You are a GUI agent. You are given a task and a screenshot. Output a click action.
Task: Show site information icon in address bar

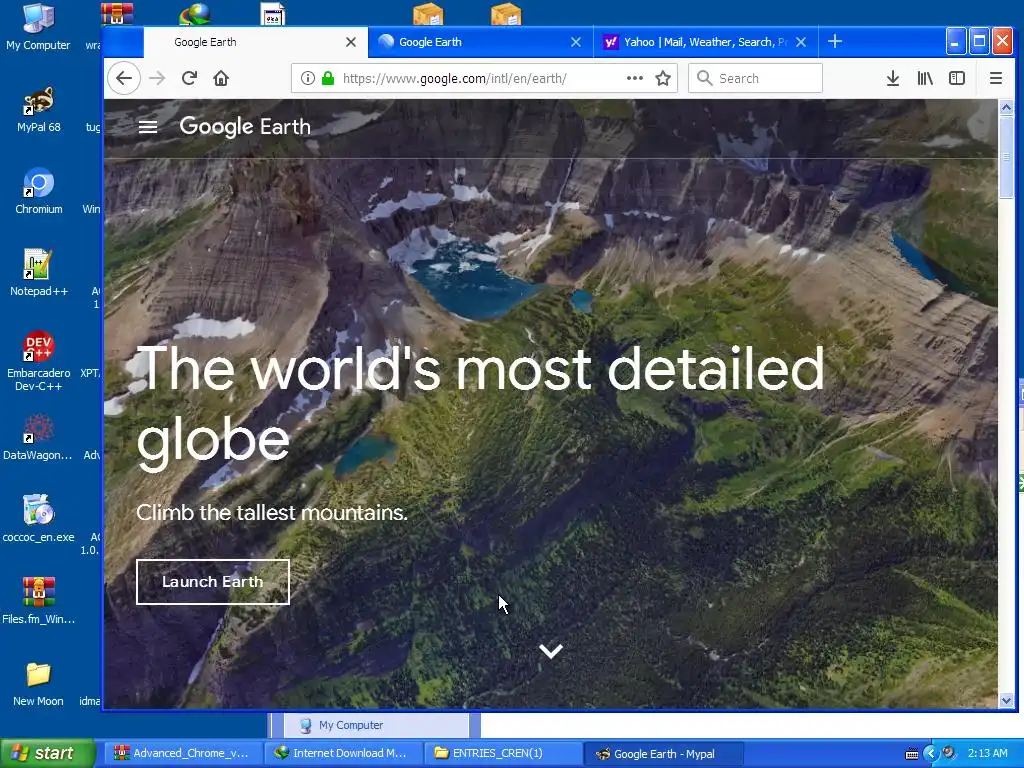click(x=308, y=78)
